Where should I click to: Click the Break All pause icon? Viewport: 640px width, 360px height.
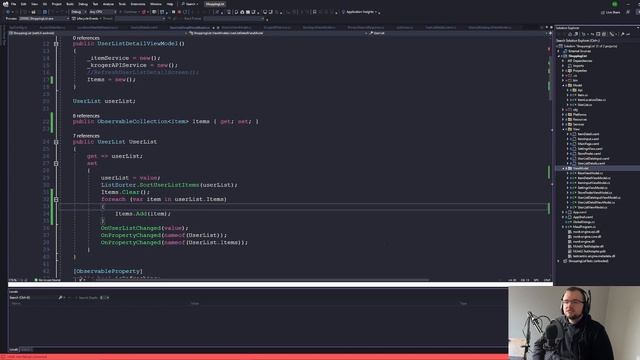point(173,12)
